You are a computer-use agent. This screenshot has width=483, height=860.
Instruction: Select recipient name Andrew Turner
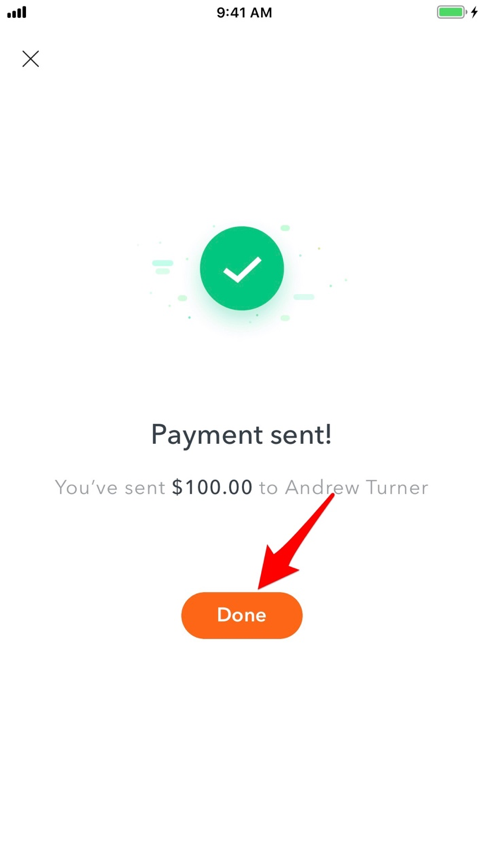356,487
